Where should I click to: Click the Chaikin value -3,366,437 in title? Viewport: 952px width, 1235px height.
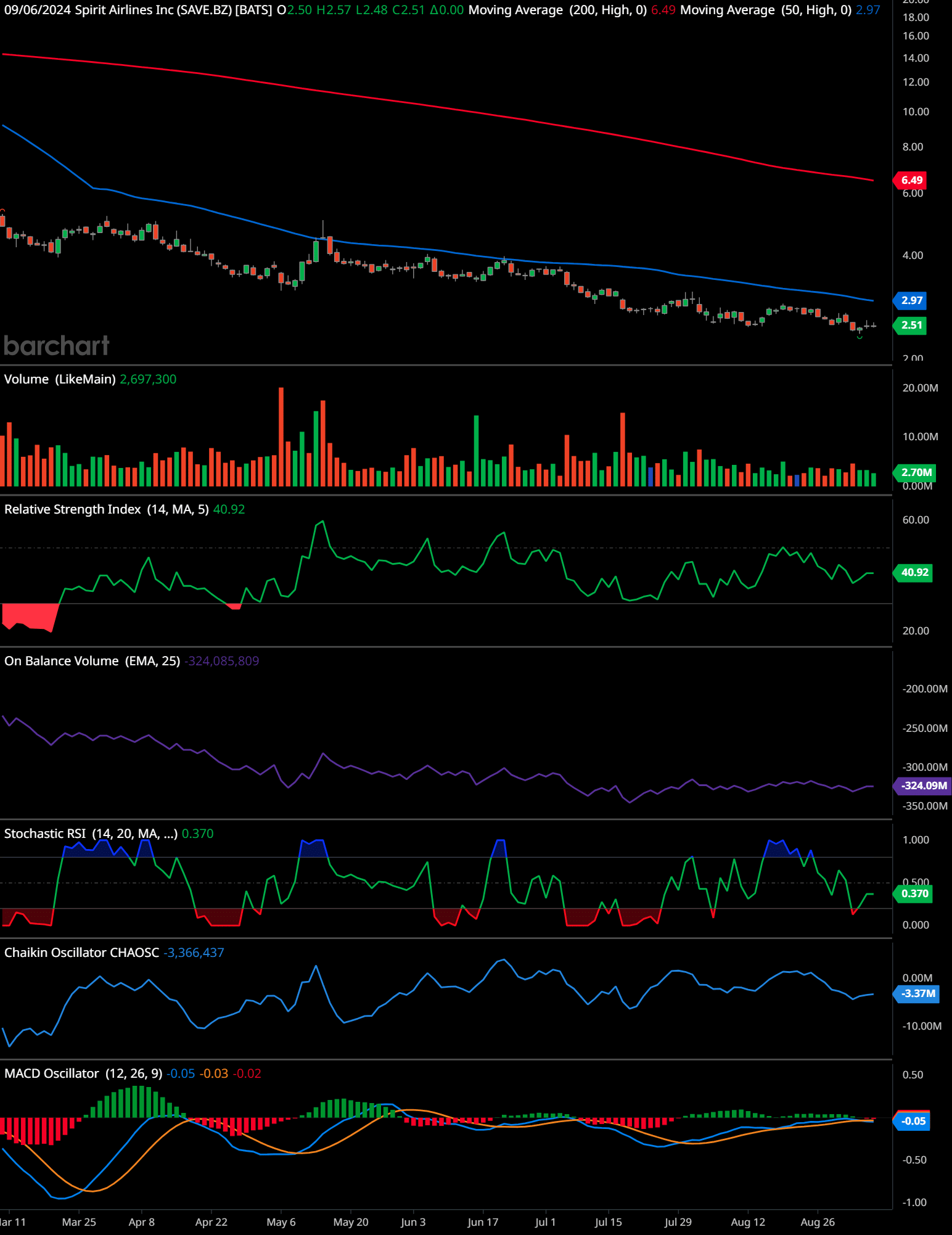pyautogui.click(x=194, y=953)
